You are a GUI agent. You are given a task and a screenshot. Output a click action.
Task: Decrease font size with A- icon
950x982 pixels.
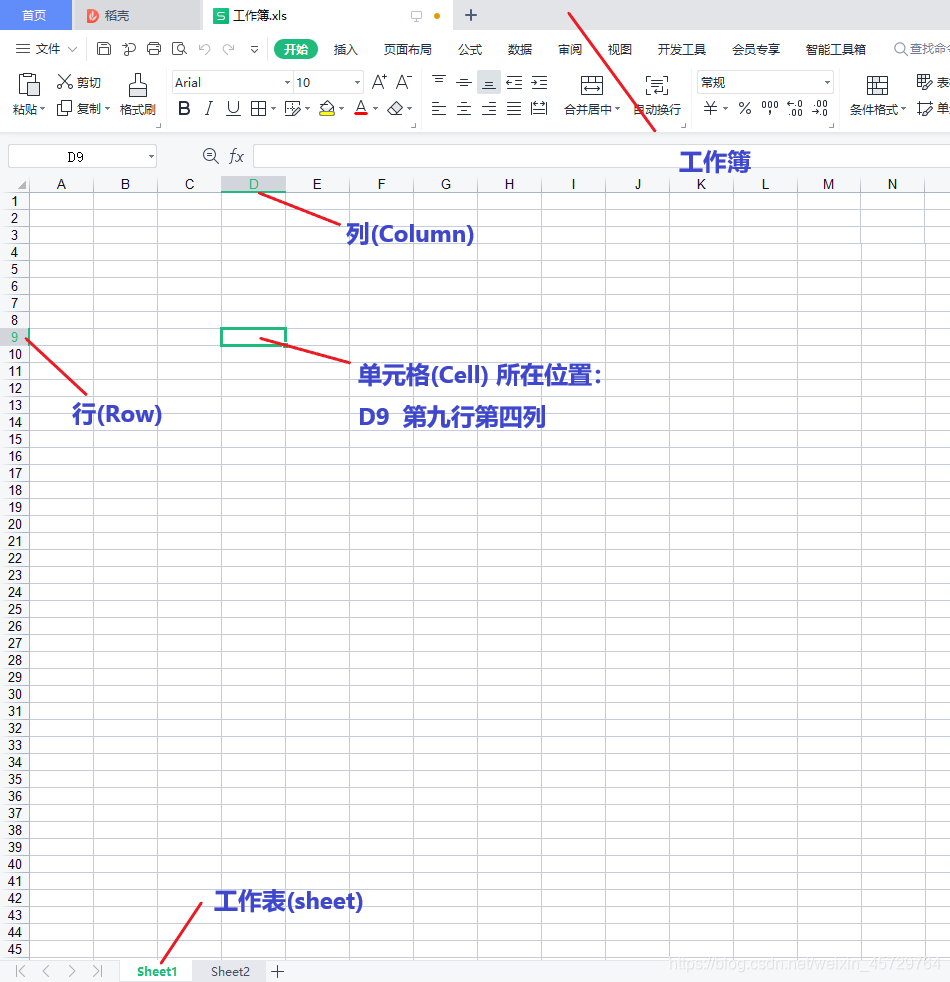pyautogui.click(x=404, y=82)
